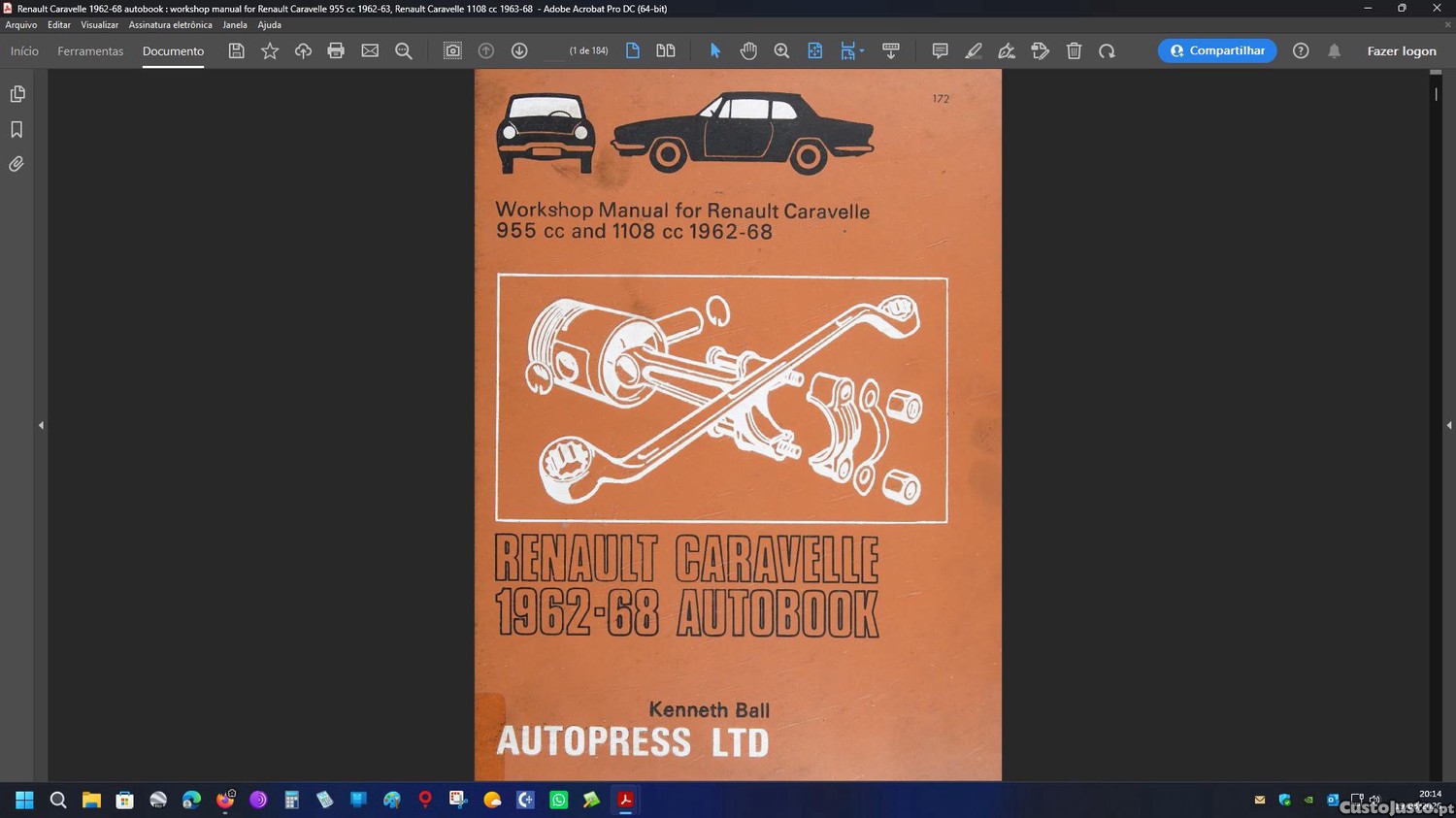Open the sign document pen tool
1456x818 pixels.
point(1007,50)
